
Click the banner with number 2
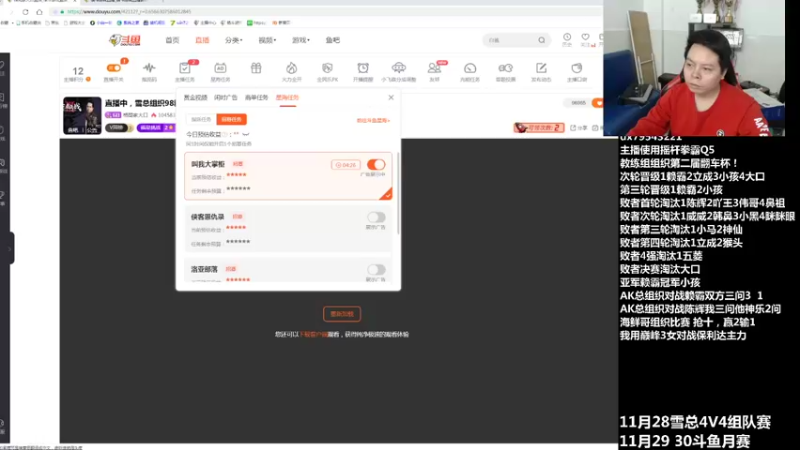tap(539, 128)
